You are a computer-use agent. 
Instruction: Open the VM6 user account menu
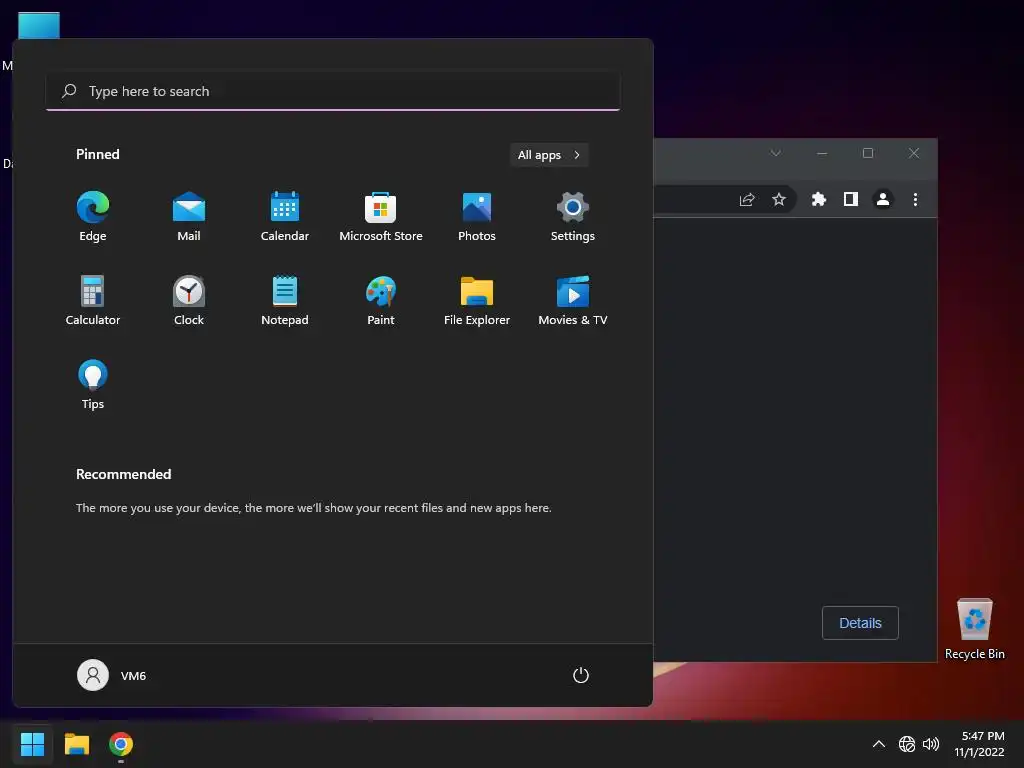click(112, 675)
